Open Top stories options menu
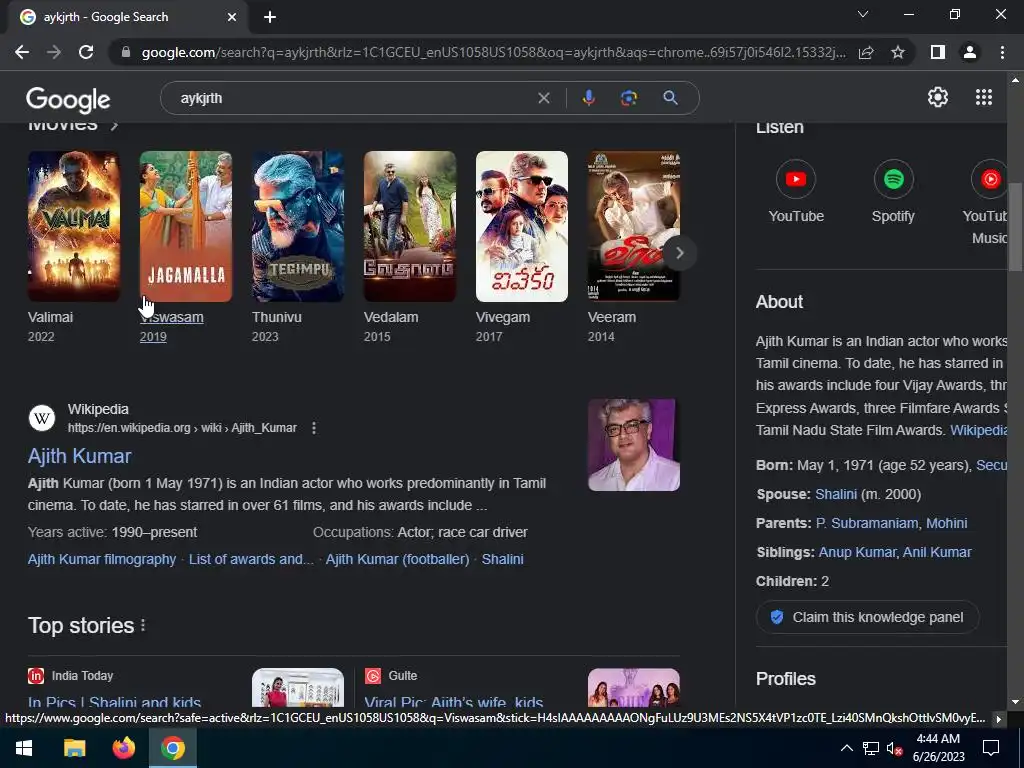This screenshot has height=768, width=1024. [143, 626]
